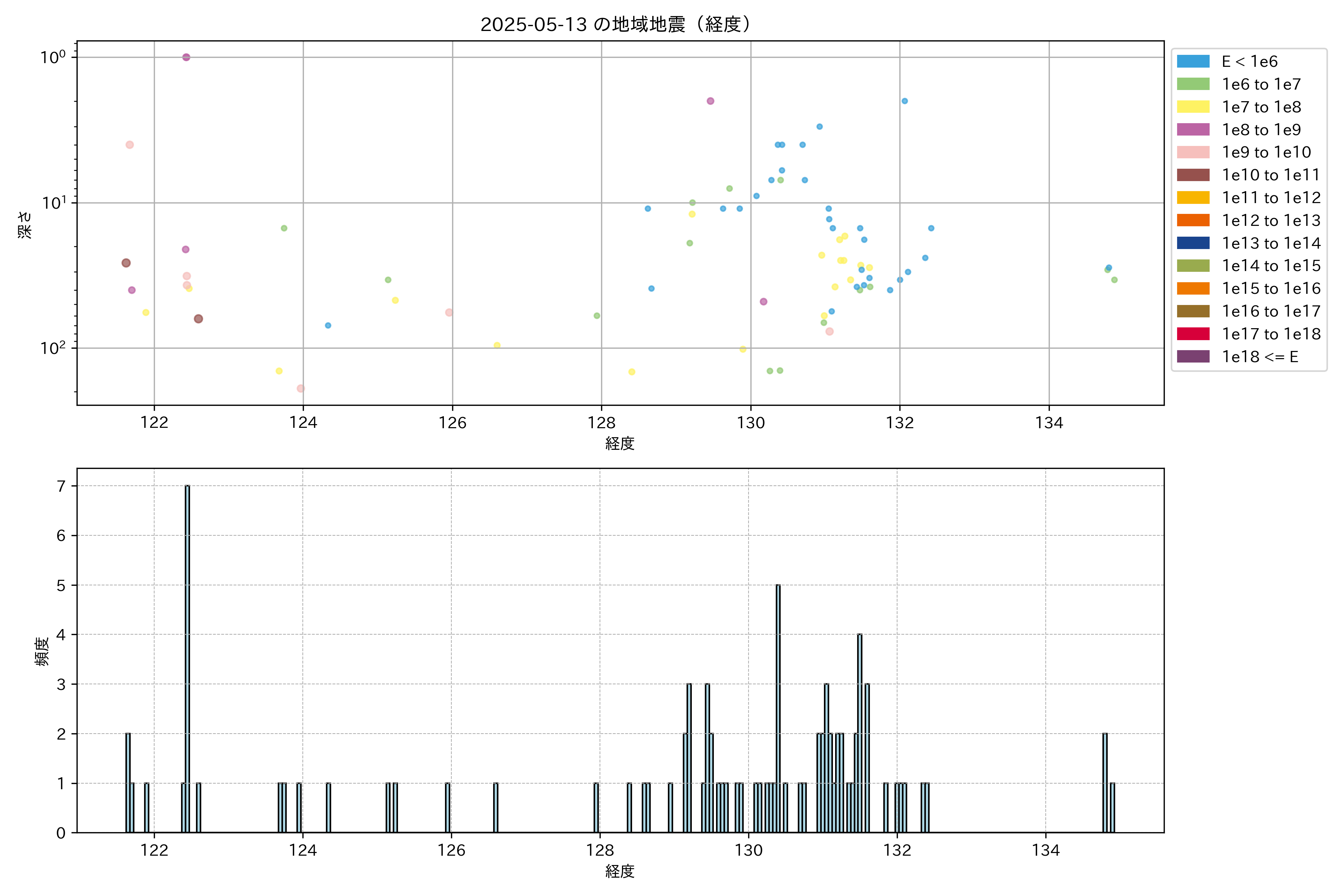Click the '経度' x-axis label under scatter plot

pyautogui.click(x=619, y=444)
